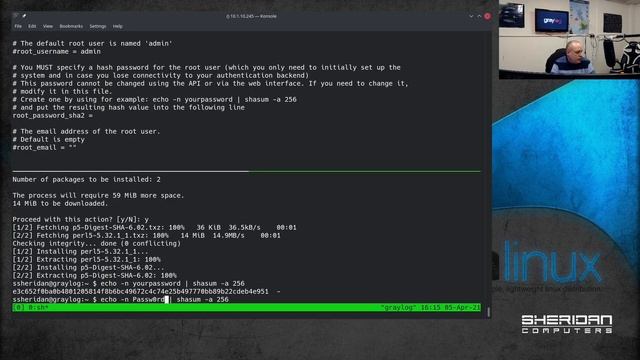Open the View menu
The height and width of the screenshot is (360, 640).
48,26
